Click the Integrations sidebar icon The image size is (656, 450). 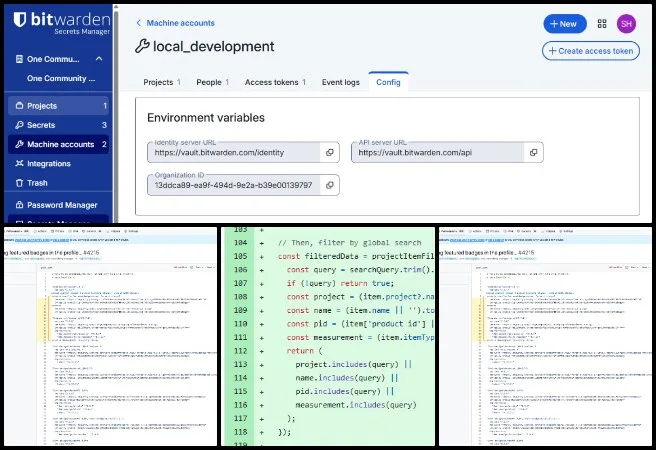(19, 163)
